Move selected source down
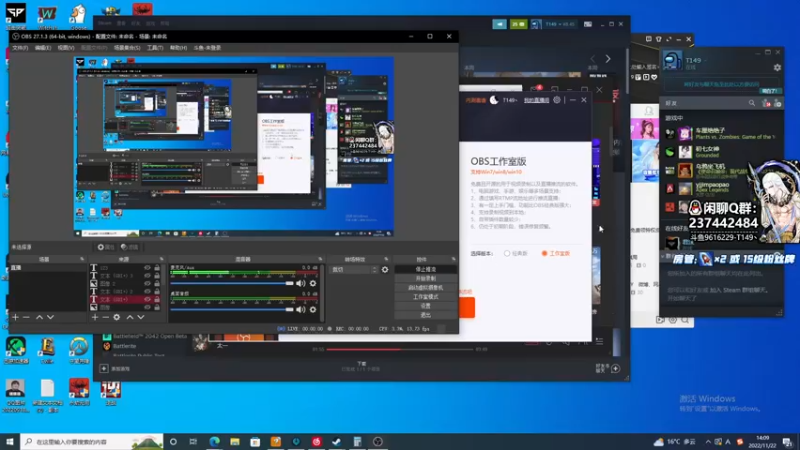This screenshot has height=450, width=800. pyautogui.click(x=140, y=317)
